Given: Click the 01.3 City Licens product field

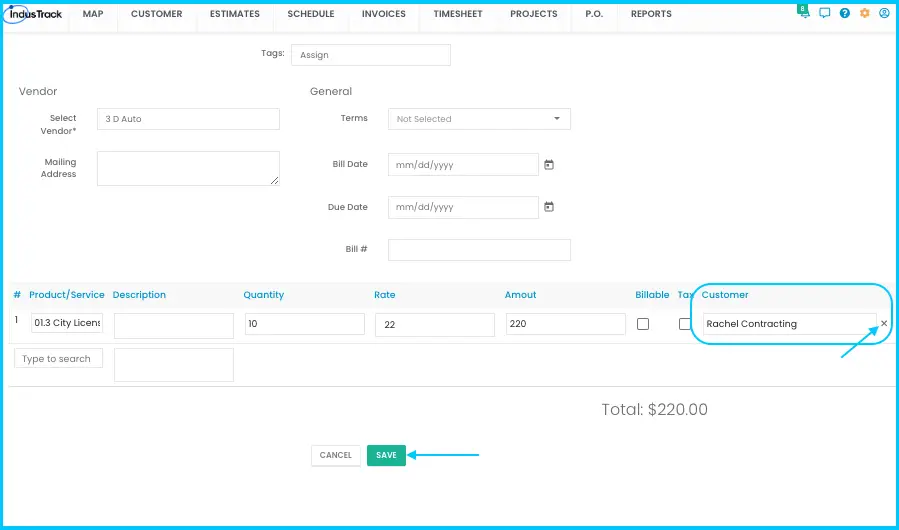Looking at the screenshot, I should point(67,323).
